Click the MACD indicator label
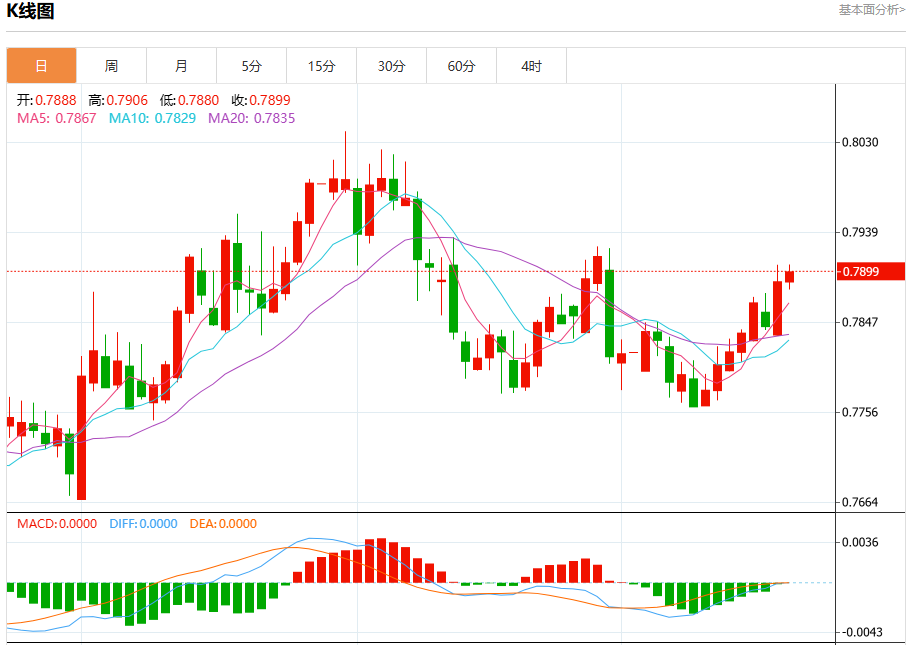This screenshot has width=911, height=645. [57, 524]
